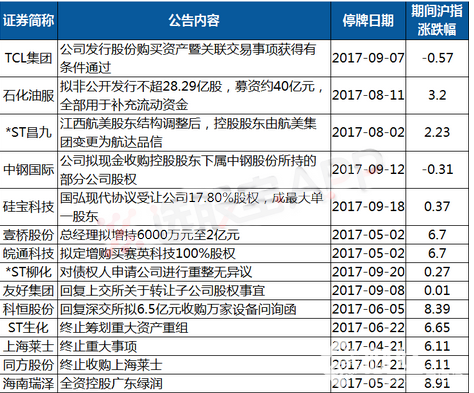
Task: Click value 6.11 in 上海莱士 row
Action: pos(437,346)
